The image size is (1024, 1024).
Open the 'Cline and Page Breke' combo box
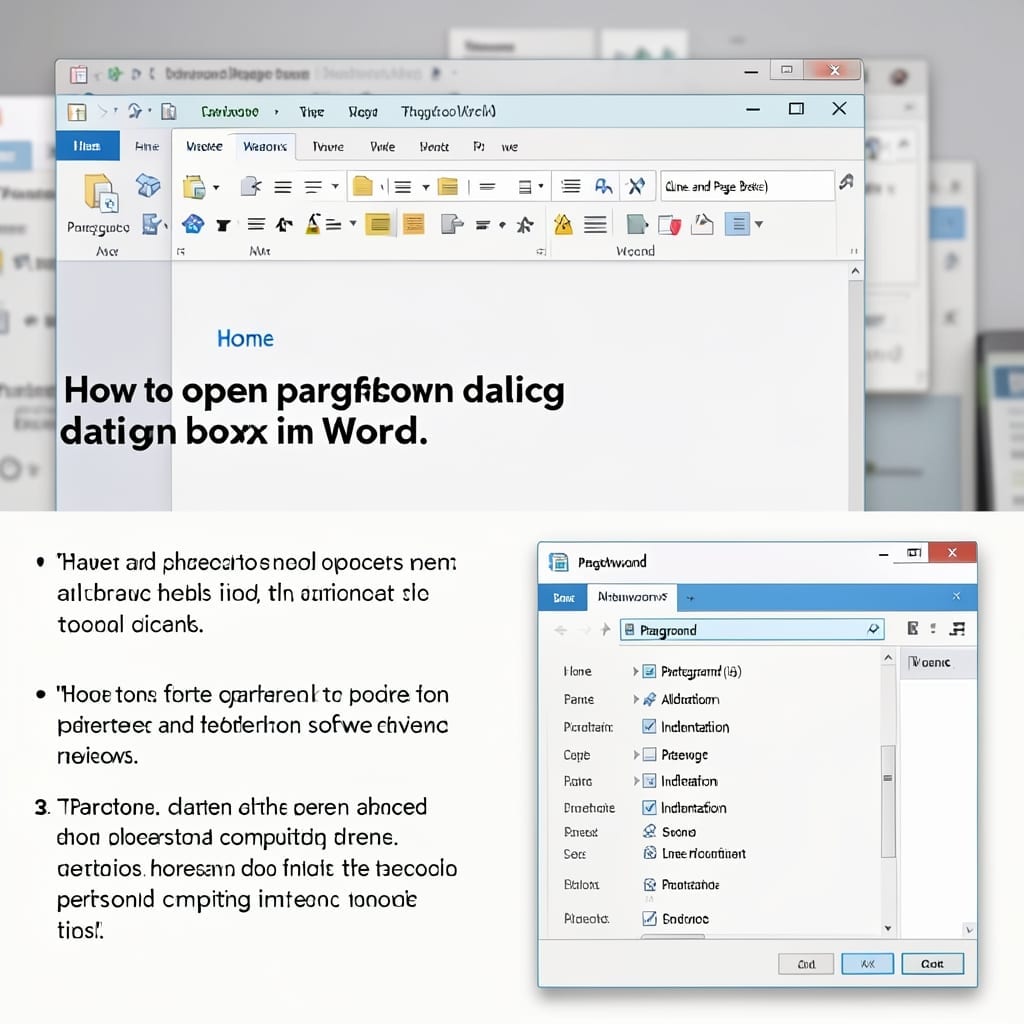point(747,186)
